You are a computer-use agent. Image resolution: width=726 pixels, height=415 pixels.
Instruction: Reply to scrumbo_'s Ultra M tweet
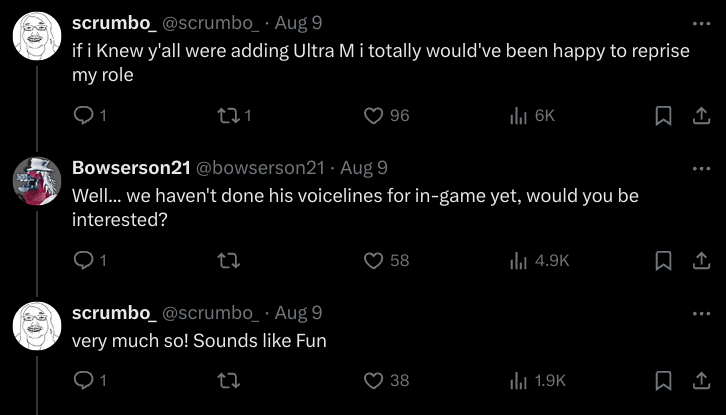(84, 116)
